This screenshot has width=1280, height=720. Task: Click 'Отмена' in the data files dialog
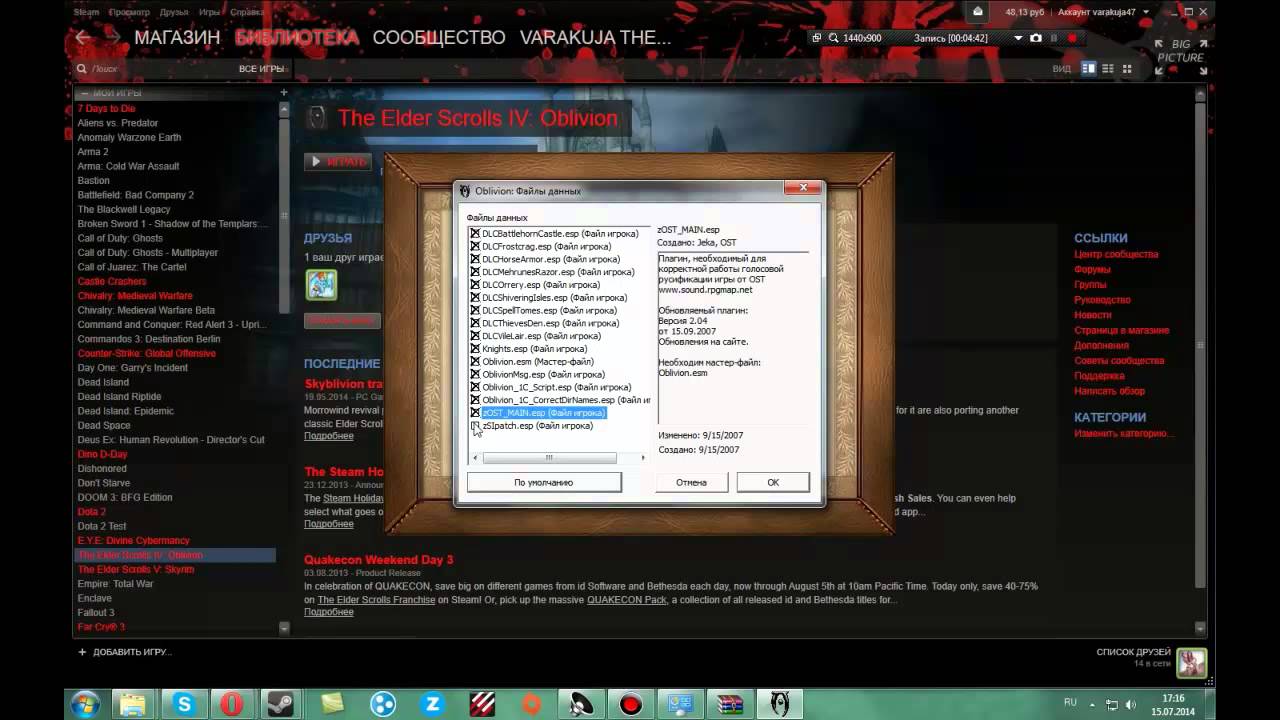click(x=691, y=482)
